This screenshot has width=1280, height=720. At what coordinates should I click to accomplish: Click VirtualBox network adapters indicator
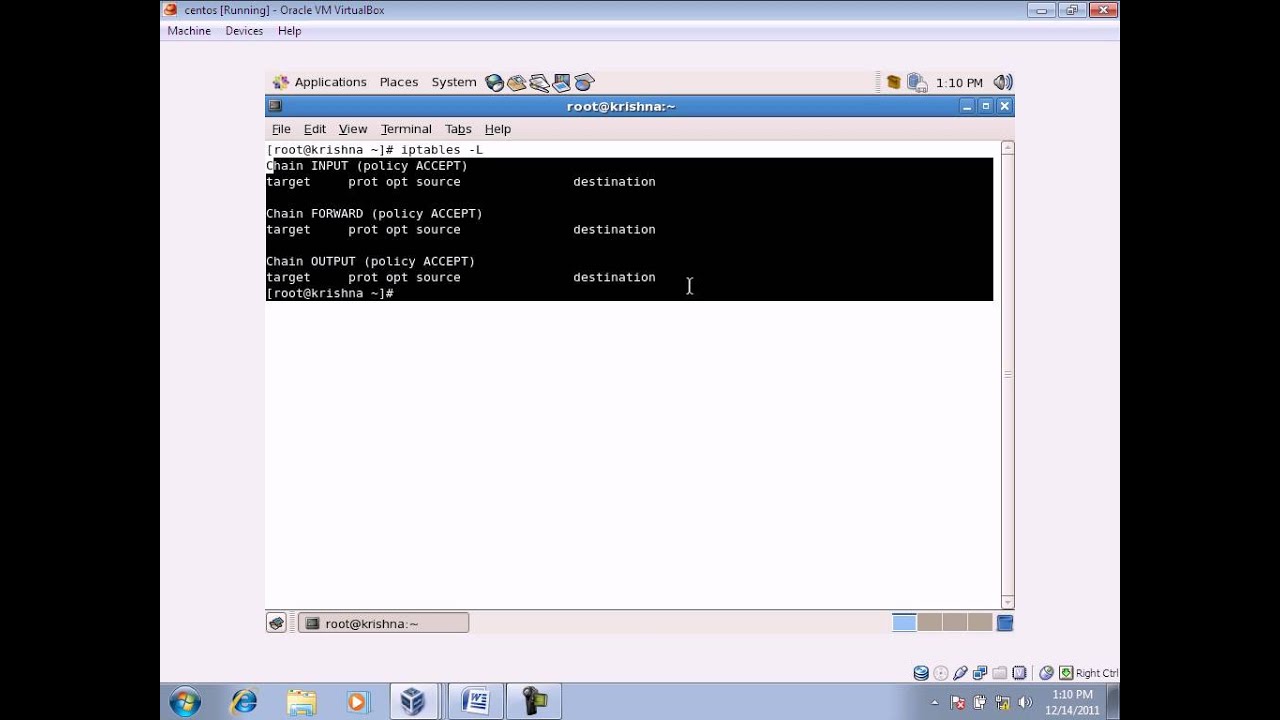(980, 673)
